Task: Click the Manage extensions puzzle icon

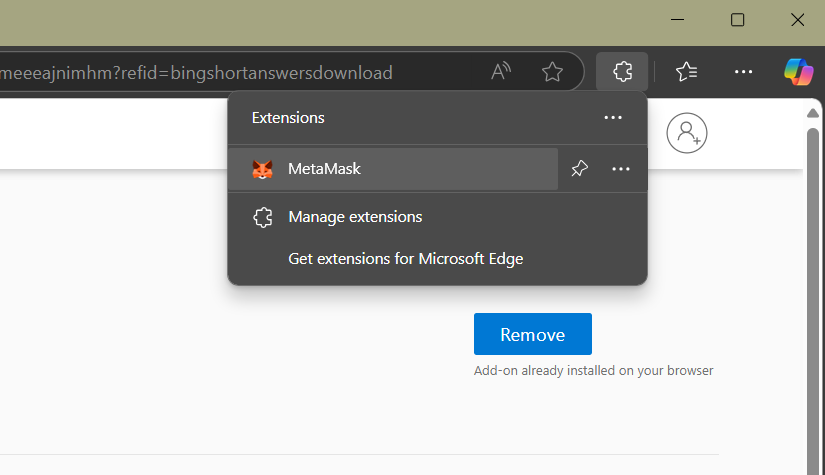Action: [263, 217]
